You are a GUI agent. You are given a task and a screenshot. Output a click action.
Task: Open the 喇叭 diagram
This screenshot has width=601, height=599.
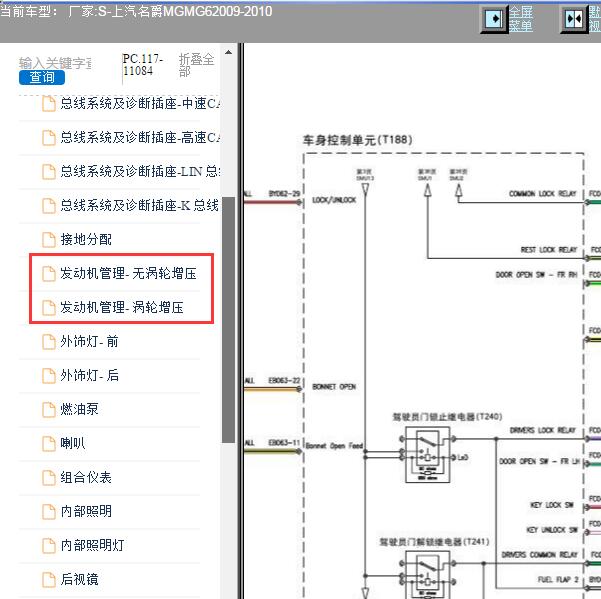[x=73, y=443]
